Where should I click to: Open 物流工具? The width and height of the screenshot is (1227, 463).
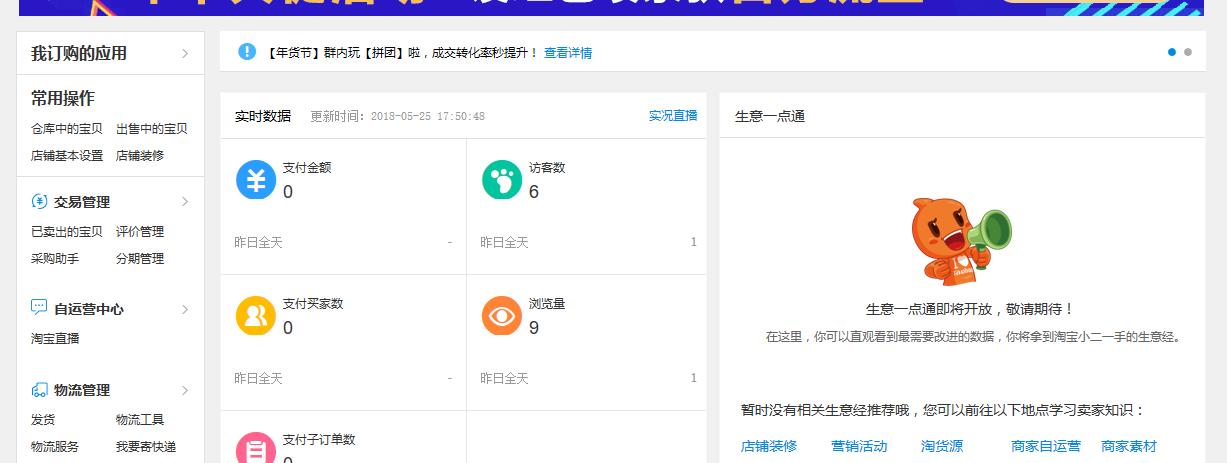coord(140,420)
